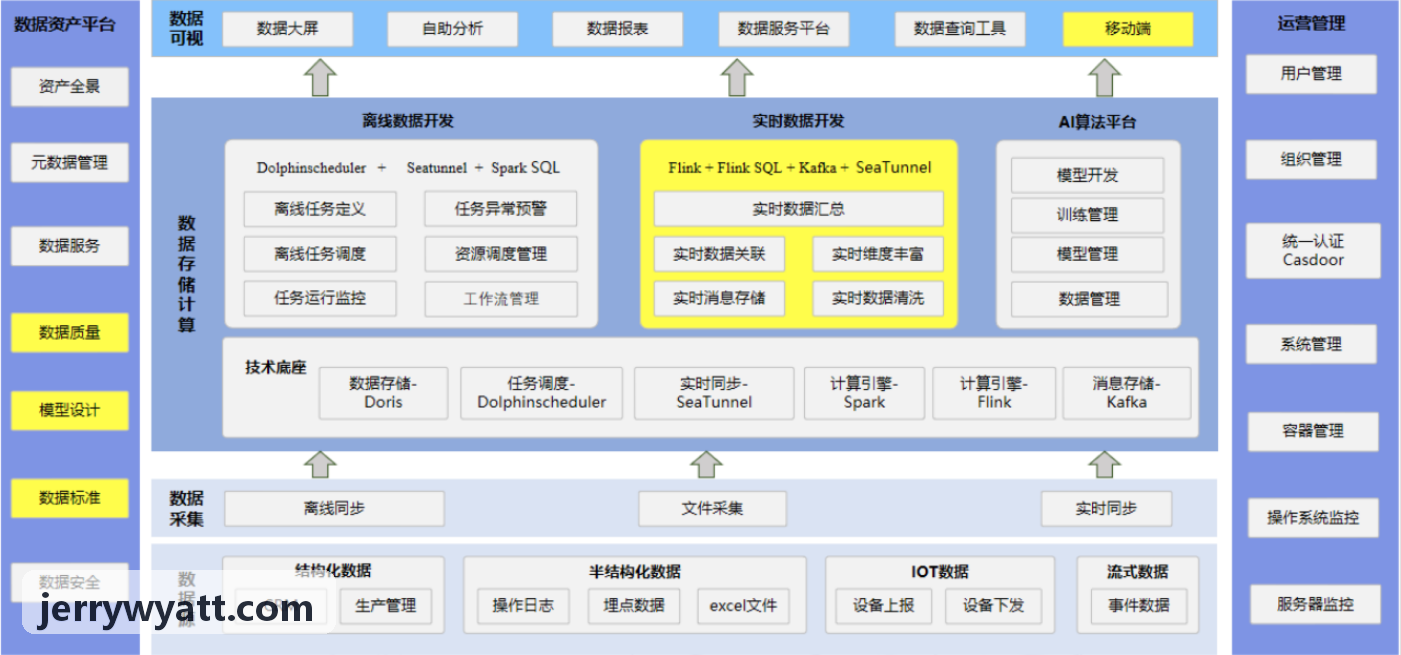
Task: Click the 技术底座 label
Action: pyautogui.click(x=275, y=367)
